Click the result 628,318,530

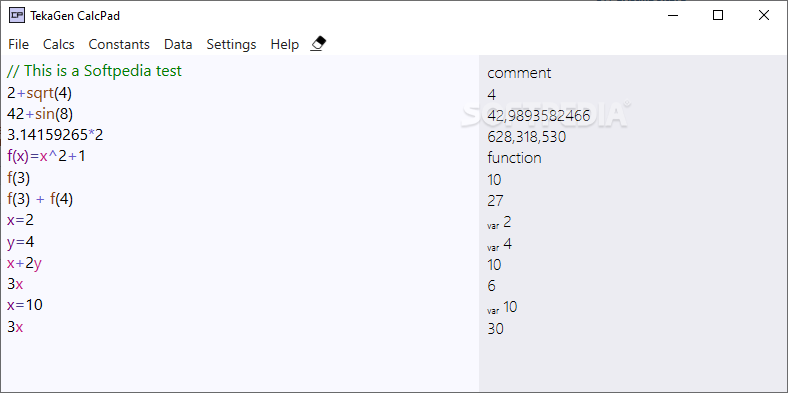click(527, 137)
